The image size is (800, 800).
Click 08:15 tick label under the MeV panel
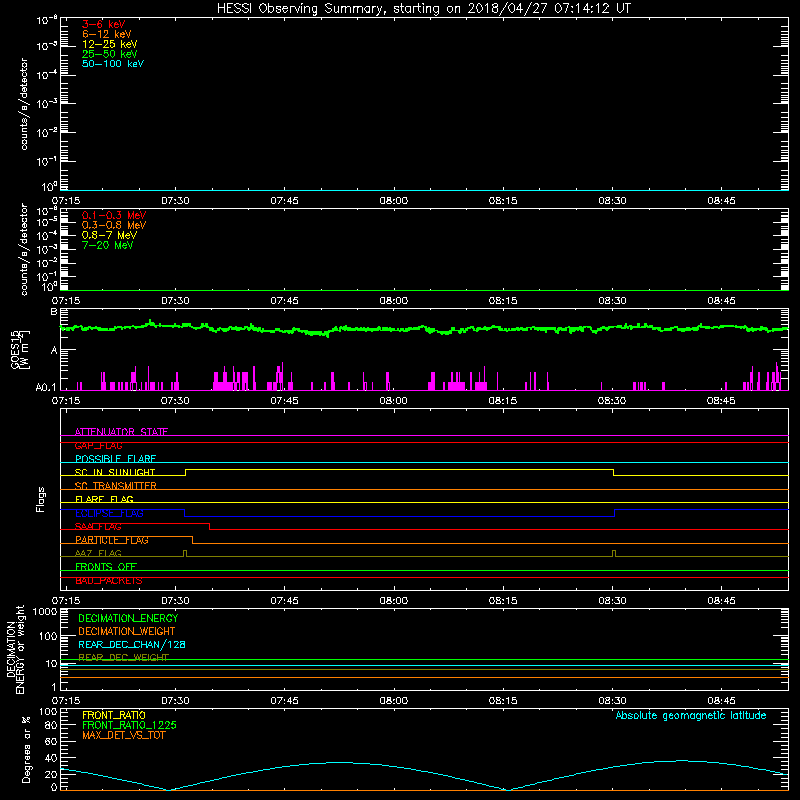tap(503, 301)
